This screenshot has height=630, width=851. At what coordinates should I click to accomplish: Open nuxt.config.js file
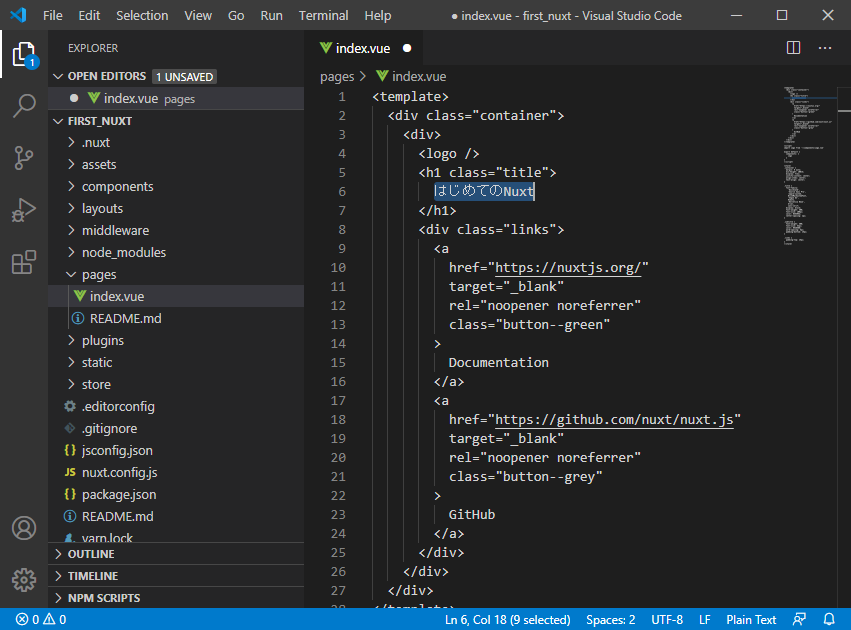177,472
